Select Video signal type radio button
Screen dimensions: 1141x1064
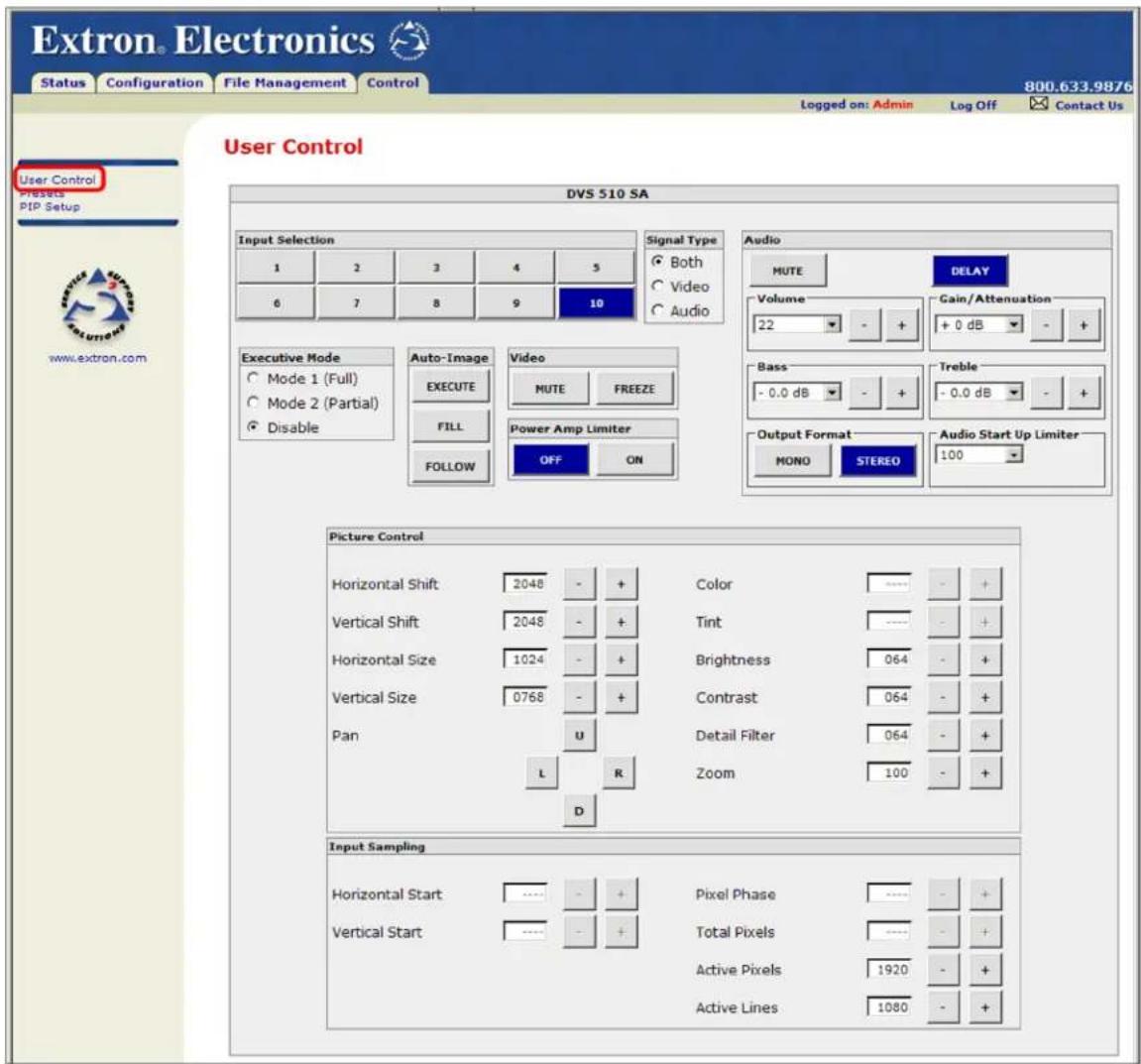658,286
